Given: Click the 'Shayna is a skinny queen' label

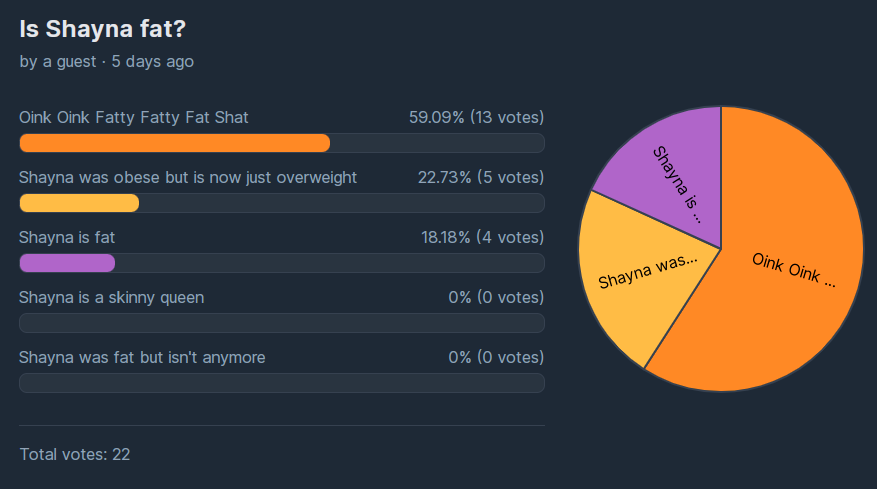Looking at the screenshot, I should click(x=111, y=297).
